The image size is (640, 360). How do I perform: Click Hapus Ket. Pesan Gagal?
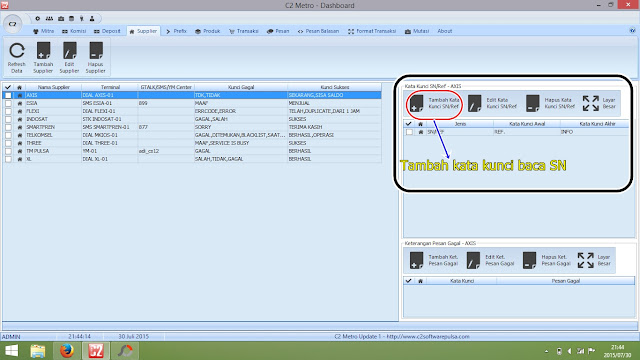click(x=547, y=260)
